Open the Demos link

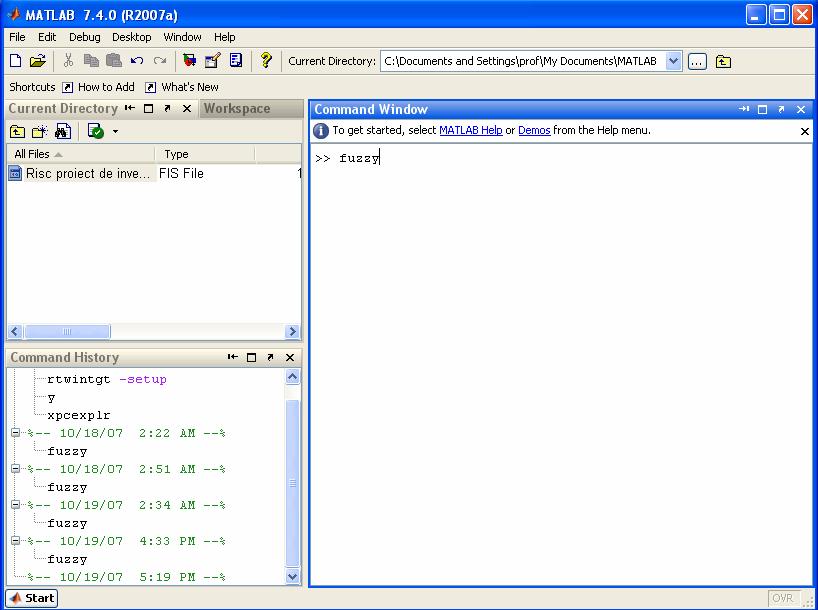[534, 130]
